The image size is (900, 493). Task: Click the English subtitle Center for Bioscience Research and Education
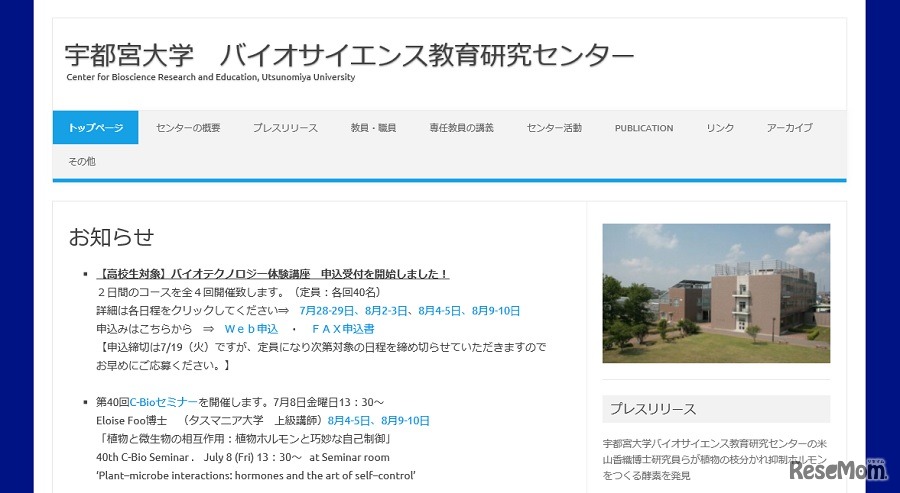[x=211, y=77]
